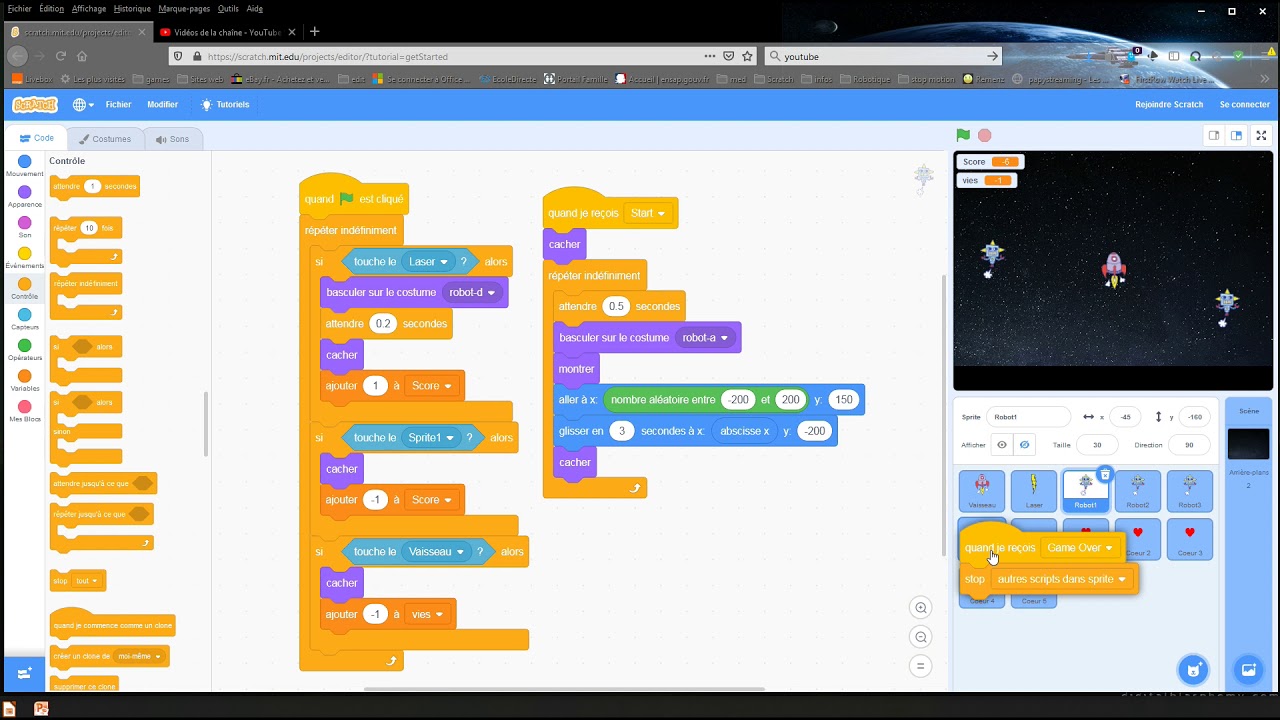The image size is (1280, 720).
Task: Open the Code tab
Action: (x=37, y=138)
